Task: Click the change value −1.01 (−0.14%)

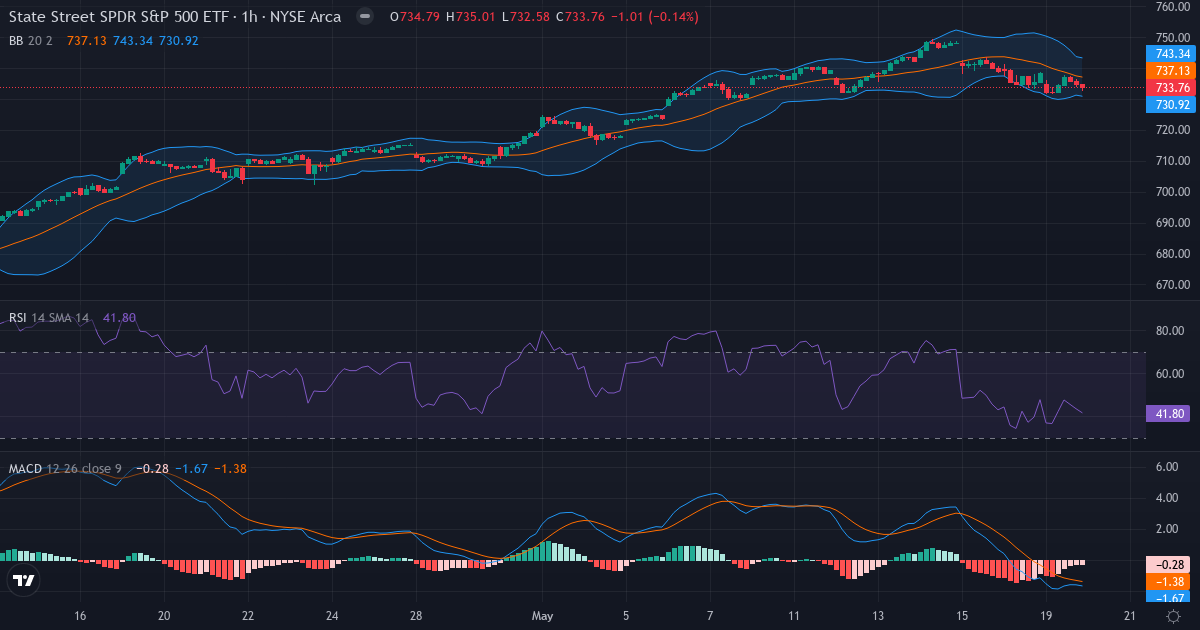Action: click(x=656, y=17)
